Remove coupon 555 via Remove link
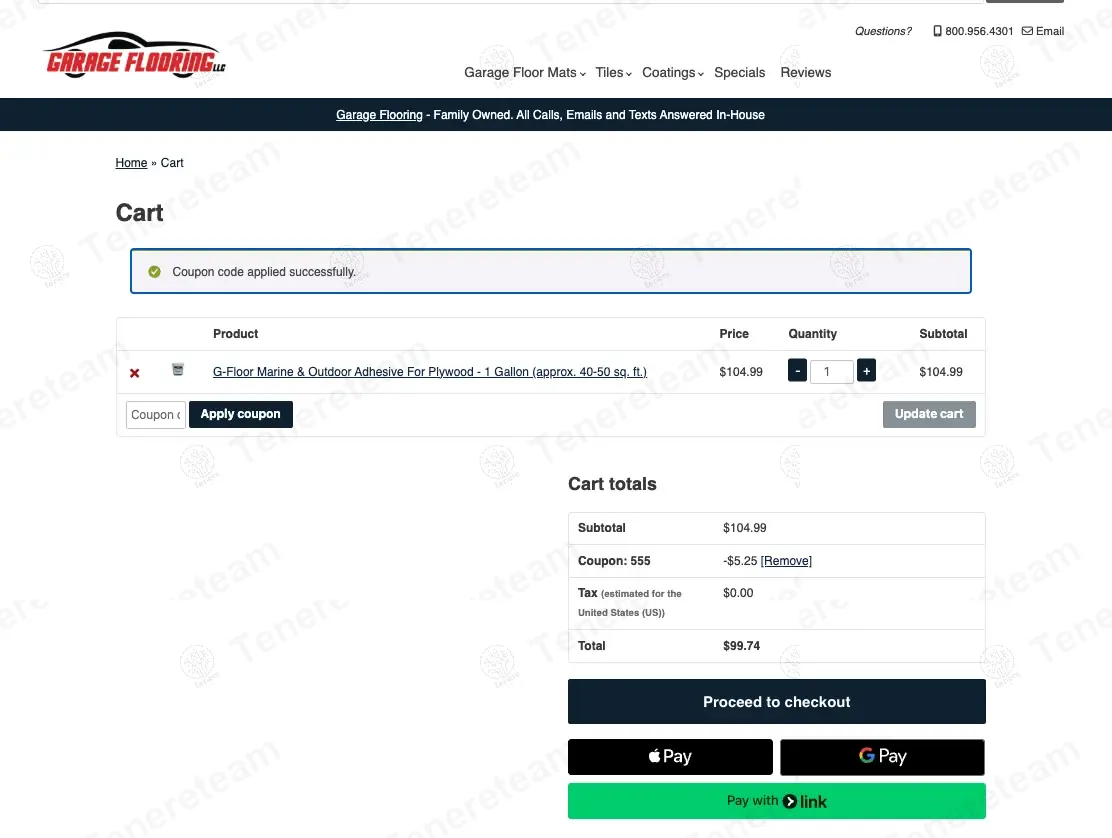Image resolution: width=1112 pixels, height=838 pixels. pyautogui.click(x=786, y=561)
